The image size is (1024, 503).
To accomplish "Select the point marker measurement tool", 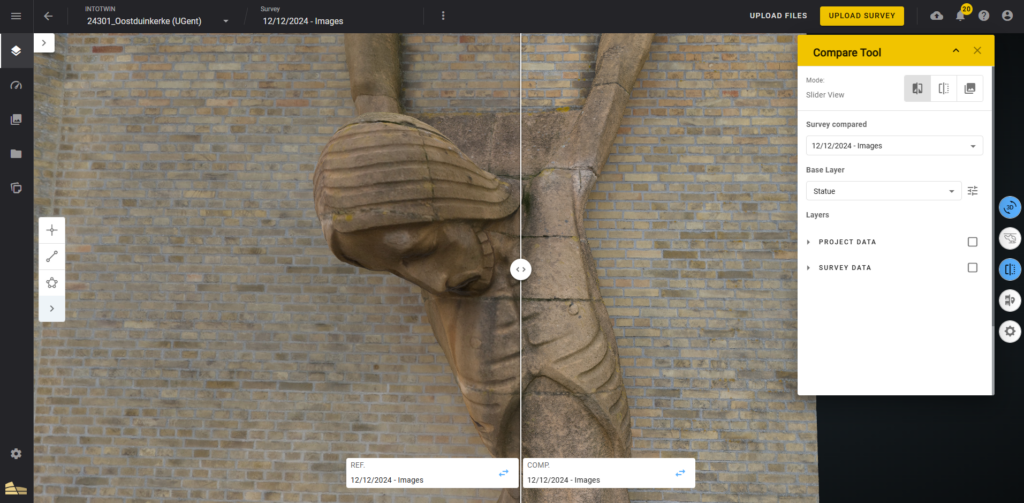I will (52, 230).
